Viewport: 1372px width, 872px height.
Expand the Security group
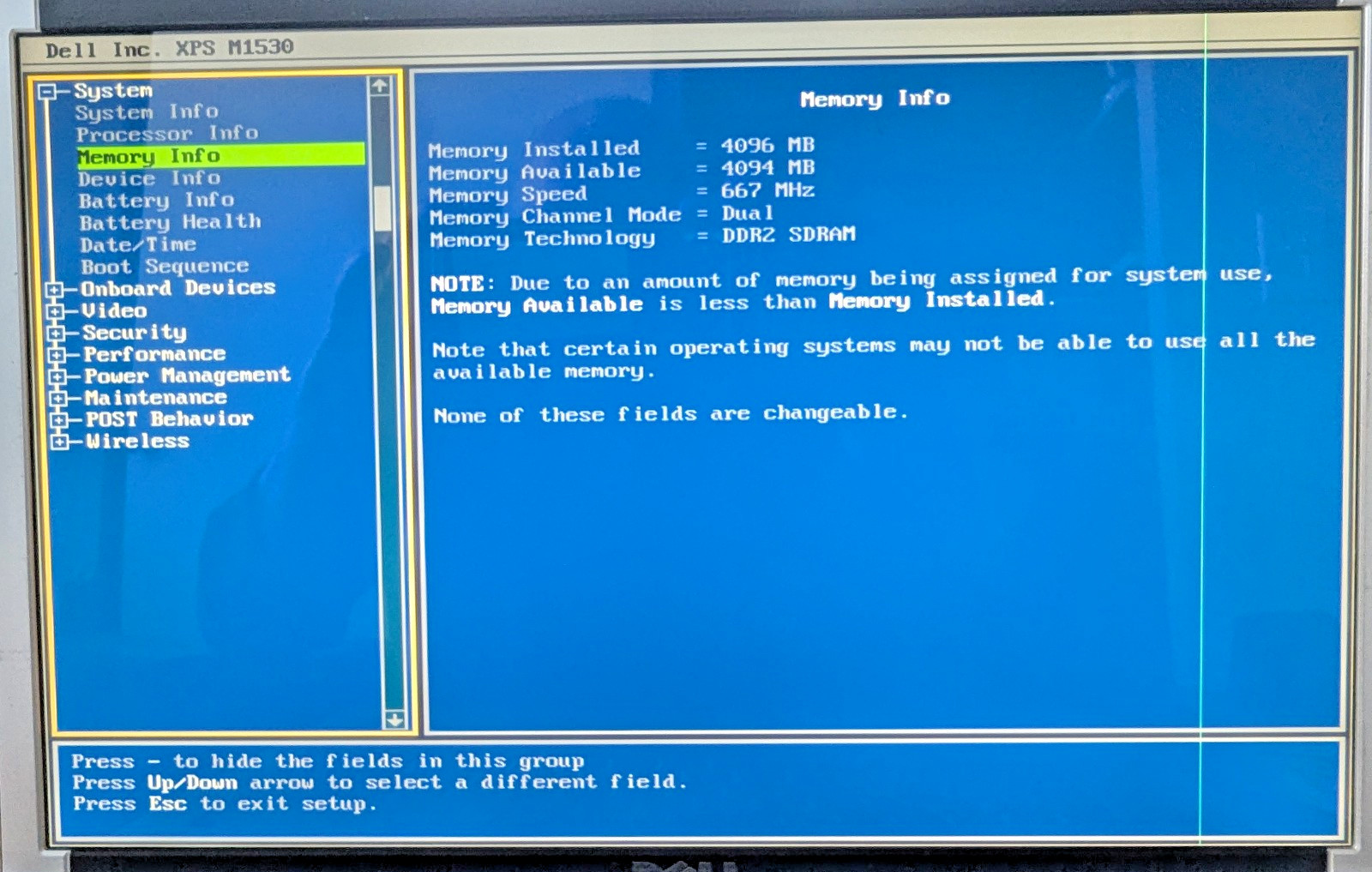[x=57, y=334]
